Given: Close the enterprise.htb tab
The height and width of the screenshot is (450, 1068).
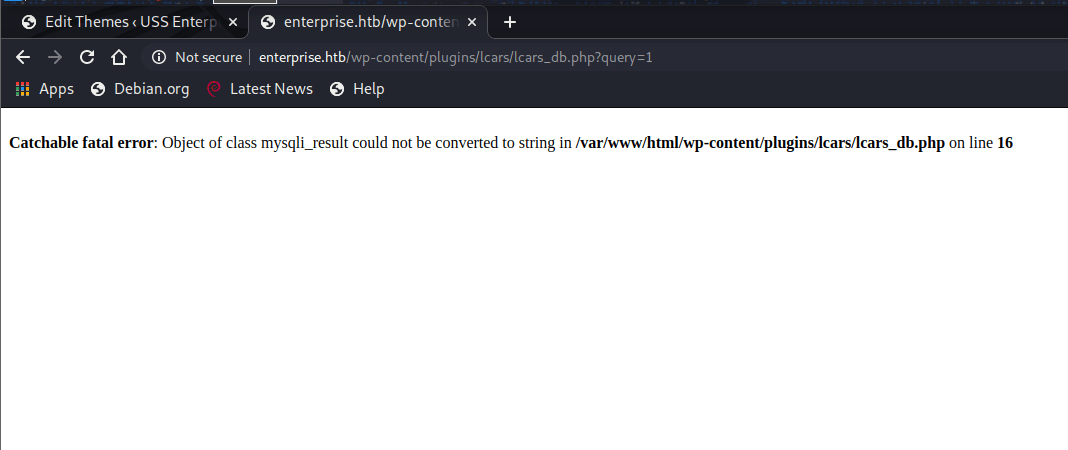Looking at the screenshot, I should click(472, 22).
